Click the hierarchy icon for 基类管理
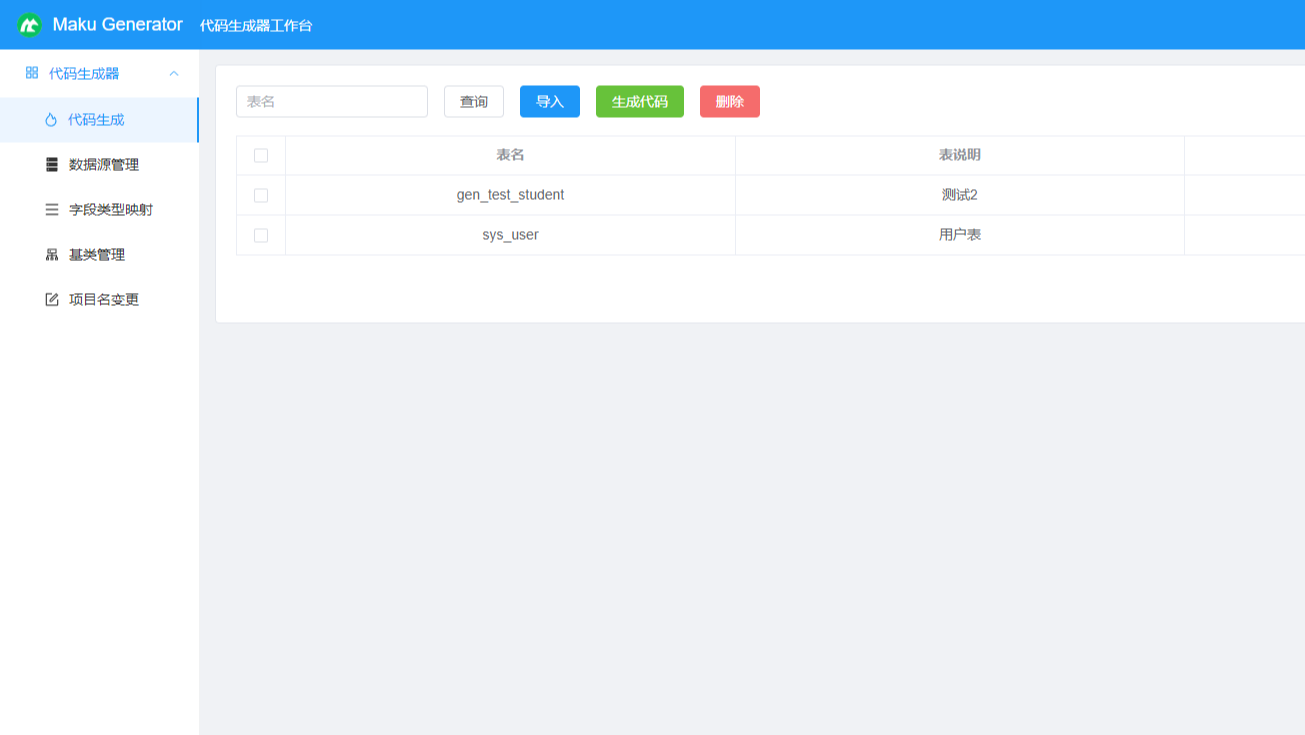The width and height of the screenshot is (1305, 735). (52, 255)
